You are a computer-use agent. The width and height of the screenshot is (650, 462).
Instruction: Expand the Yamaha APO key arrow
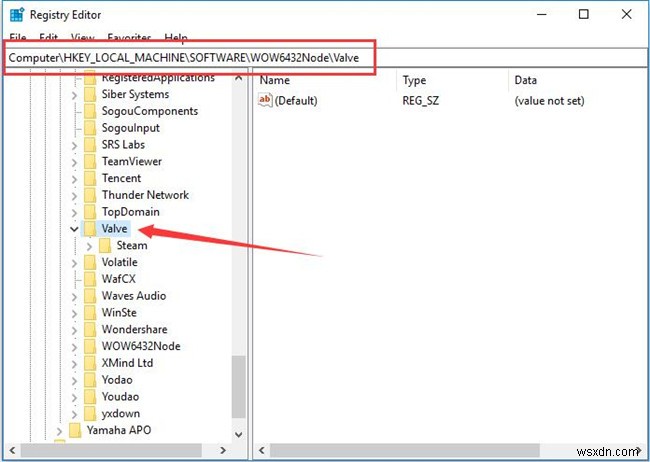[x=59, y=431]
